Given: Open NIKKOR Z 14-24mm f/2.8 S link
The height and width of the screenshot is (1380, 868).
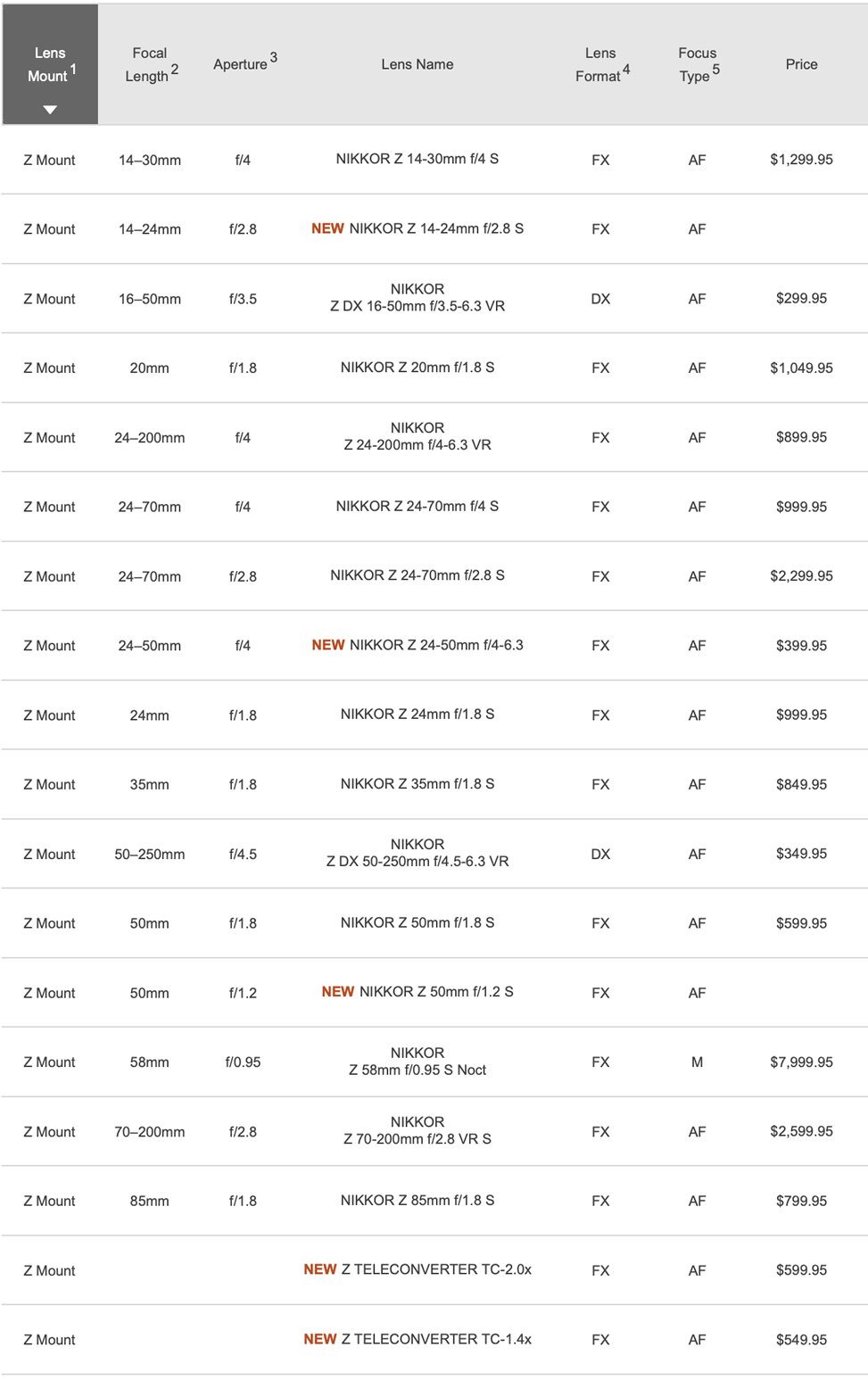Looking at the screenshot, I should coord(436,228).
